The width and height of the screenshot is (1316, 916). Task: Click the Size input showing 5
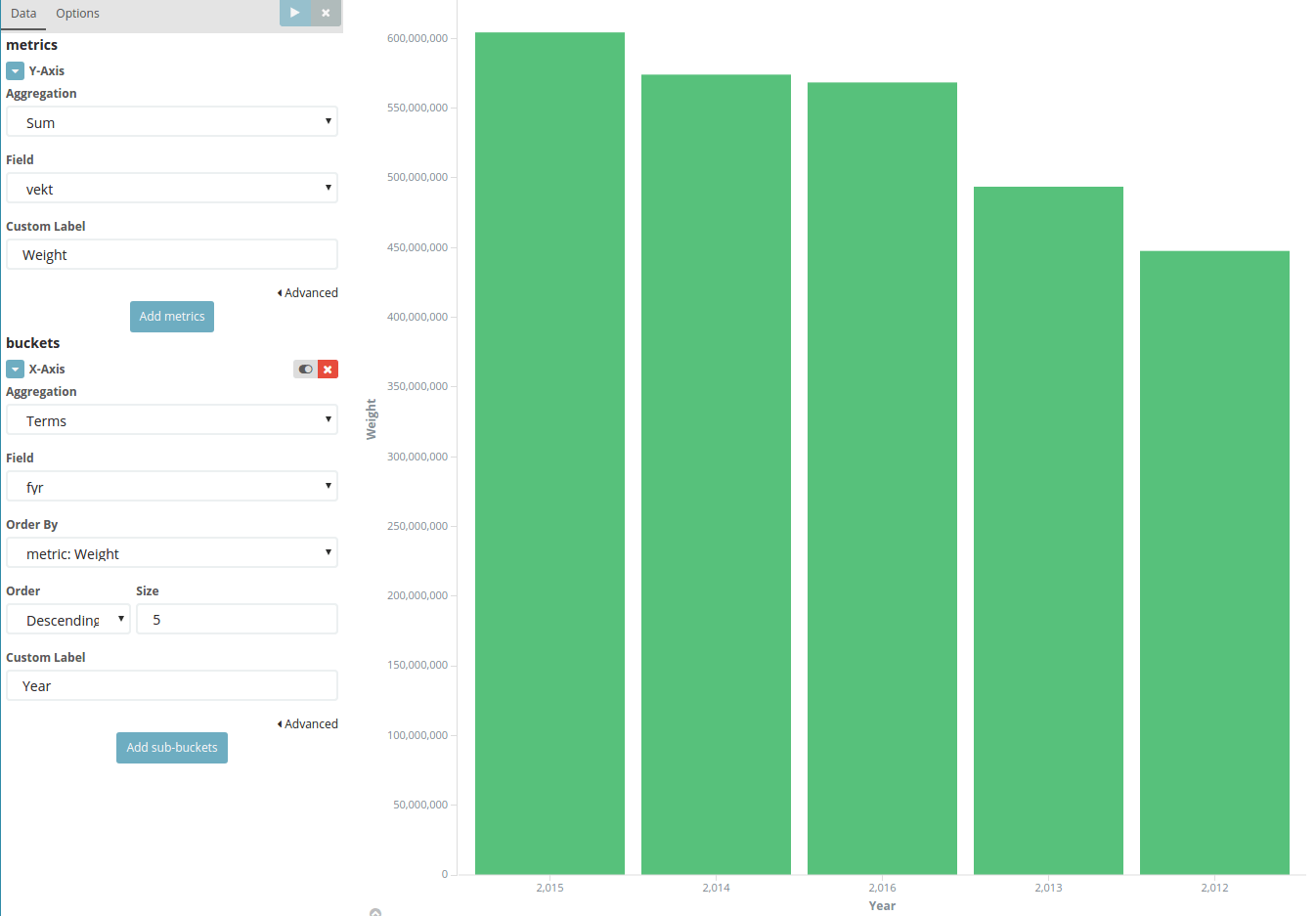[x=237, y=619]
